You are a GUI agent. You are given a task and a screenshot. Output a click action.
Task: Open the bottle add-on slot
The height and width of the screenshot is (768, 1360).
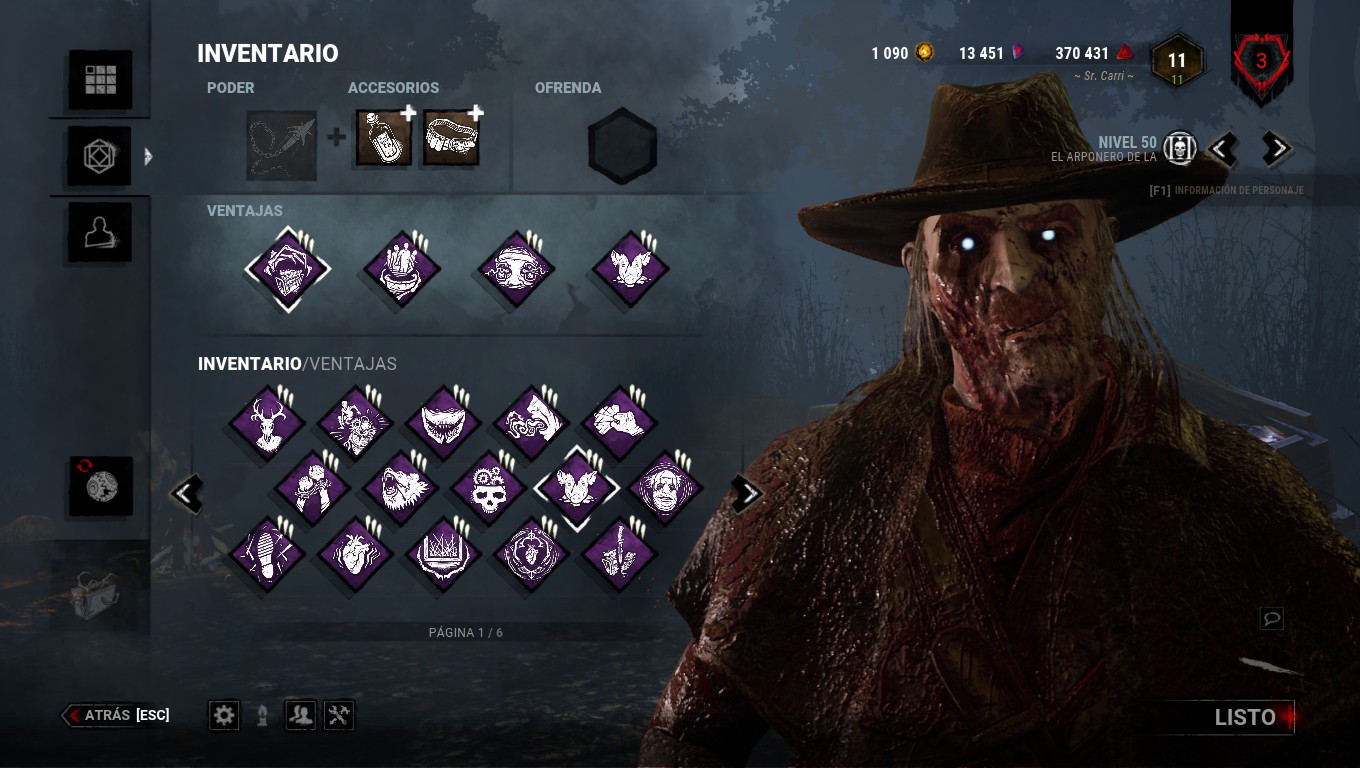(x=384, y=139)
